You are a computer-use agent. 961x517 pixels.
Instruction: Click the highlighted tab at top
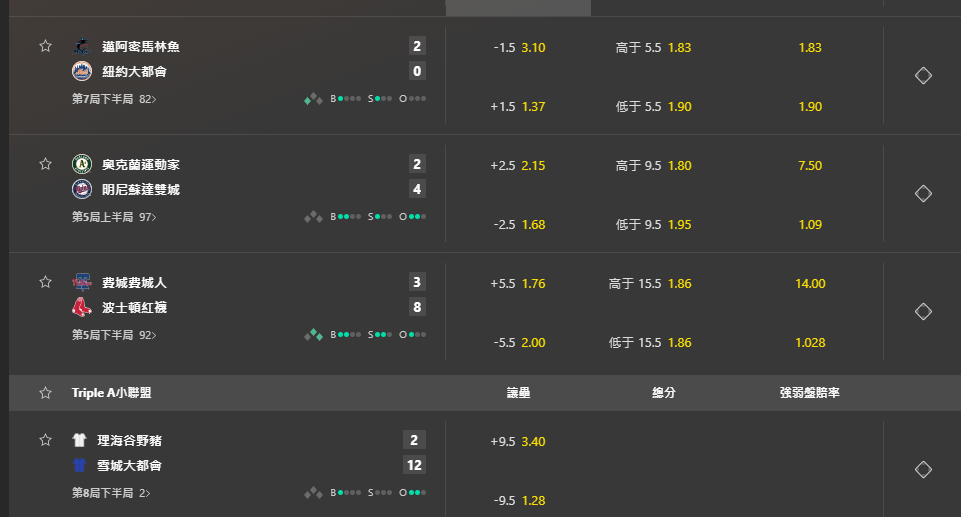[x=518, y=8]
